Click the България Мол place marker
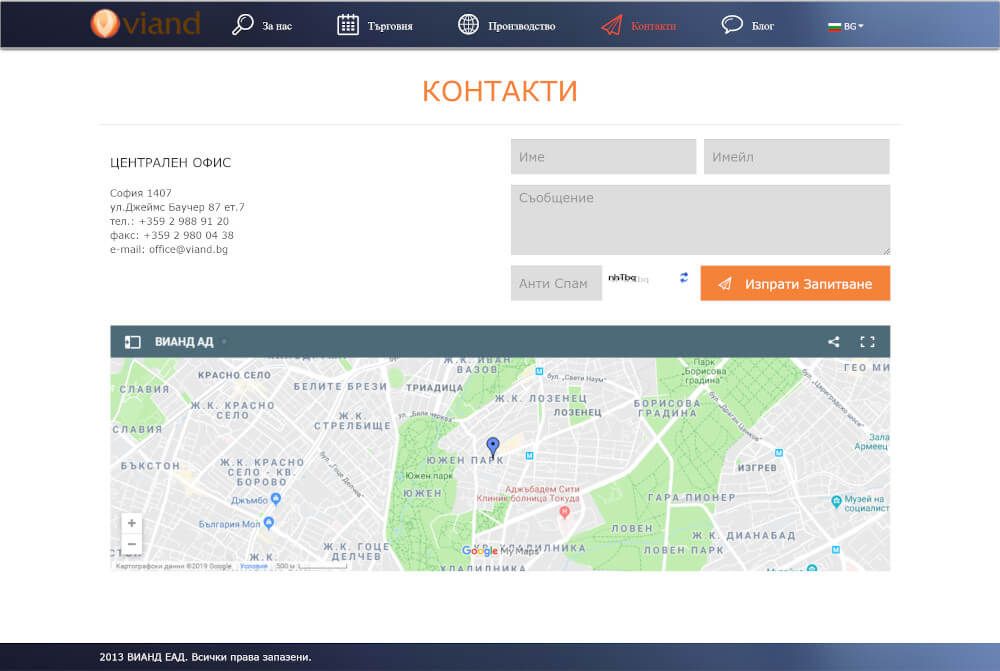The image size is (1000, 671). (268, 523)
